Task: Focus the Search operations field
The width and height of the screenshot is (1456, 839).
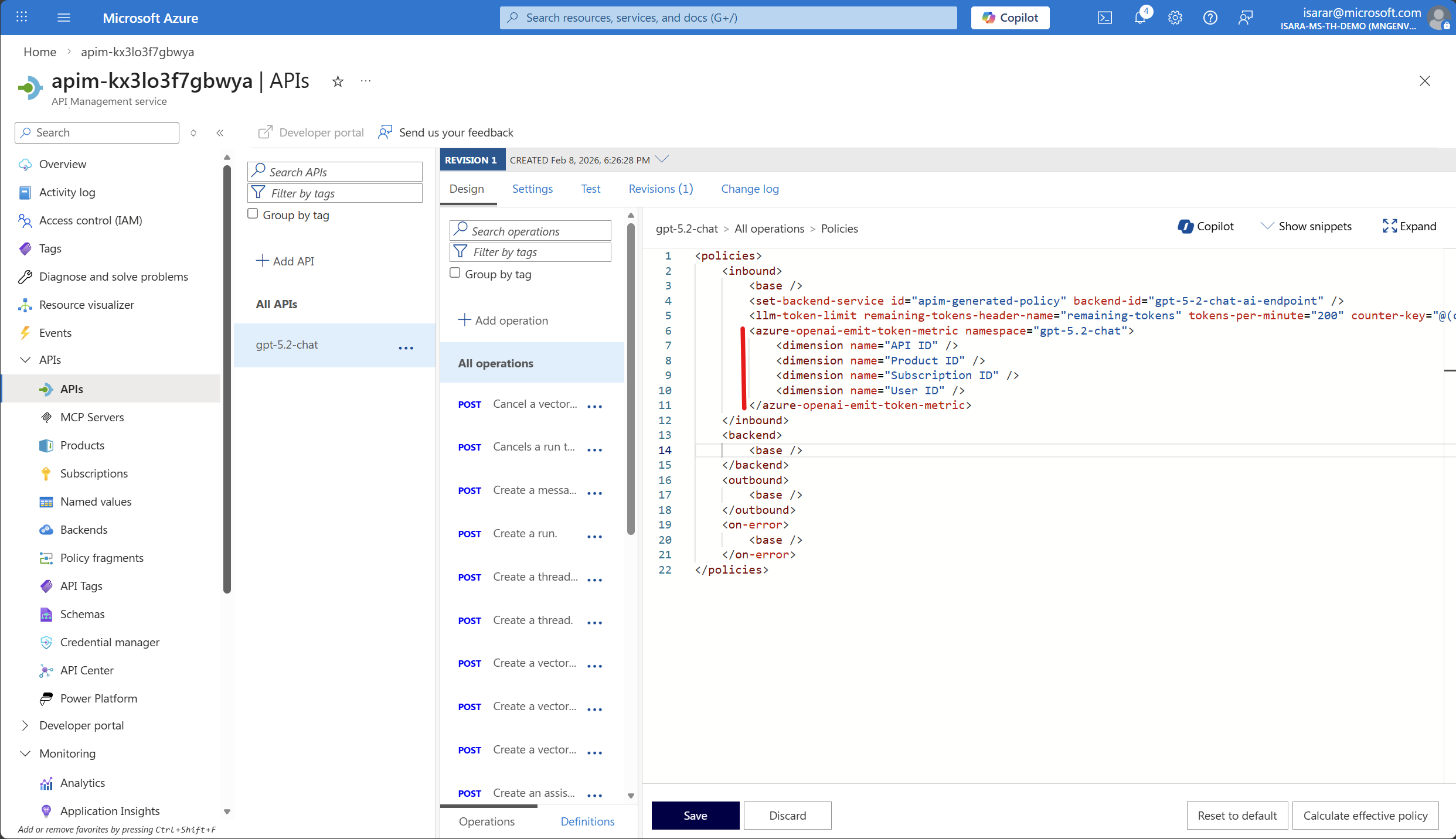Action: pos(530,231)
